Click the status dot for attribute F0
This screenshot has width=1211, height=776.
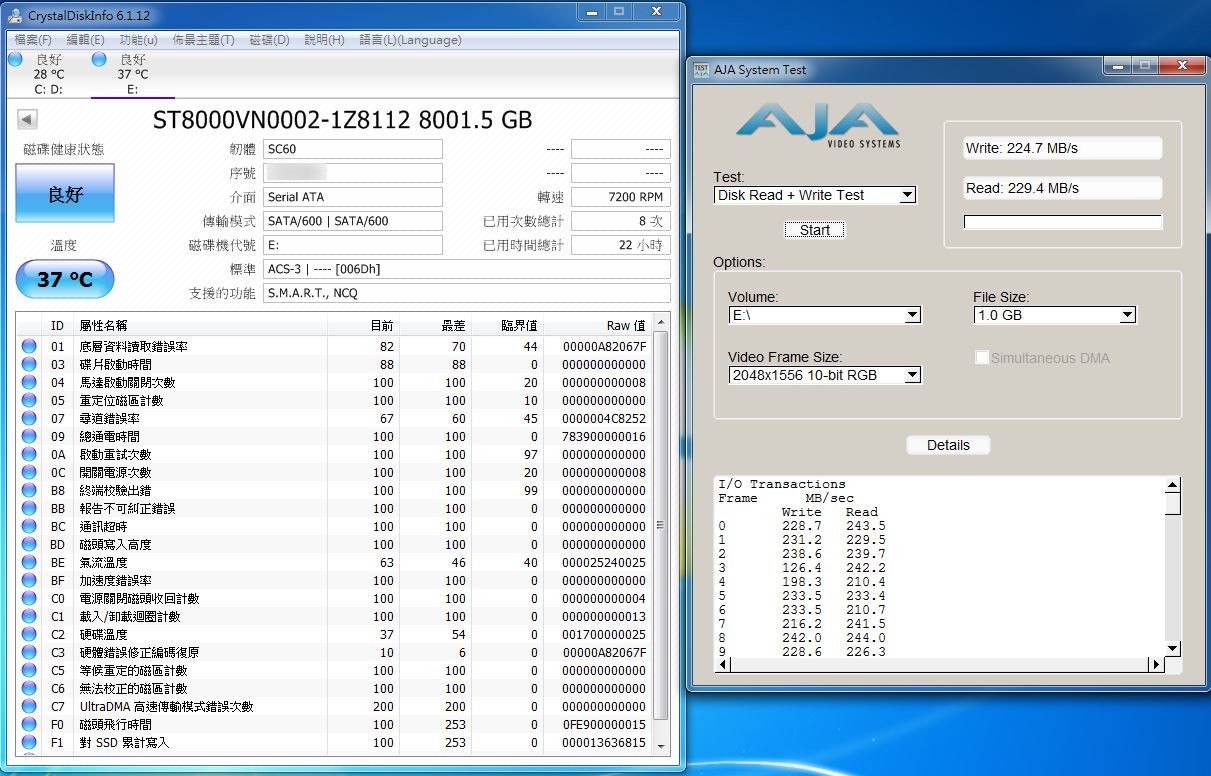point(29,724)
